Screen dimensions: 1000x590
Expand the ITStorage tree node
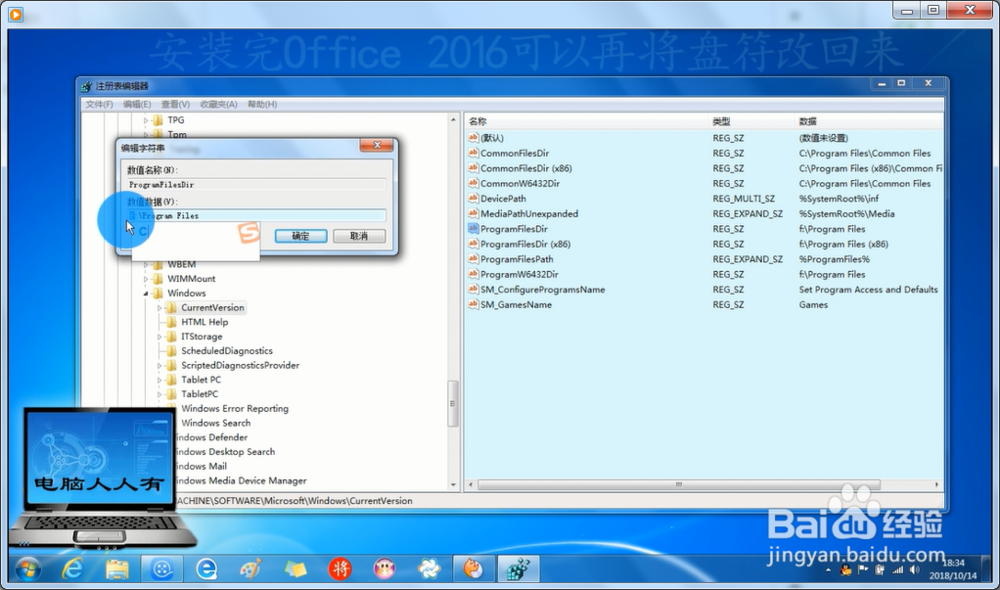pyautogui.click(x=159, y=336)
